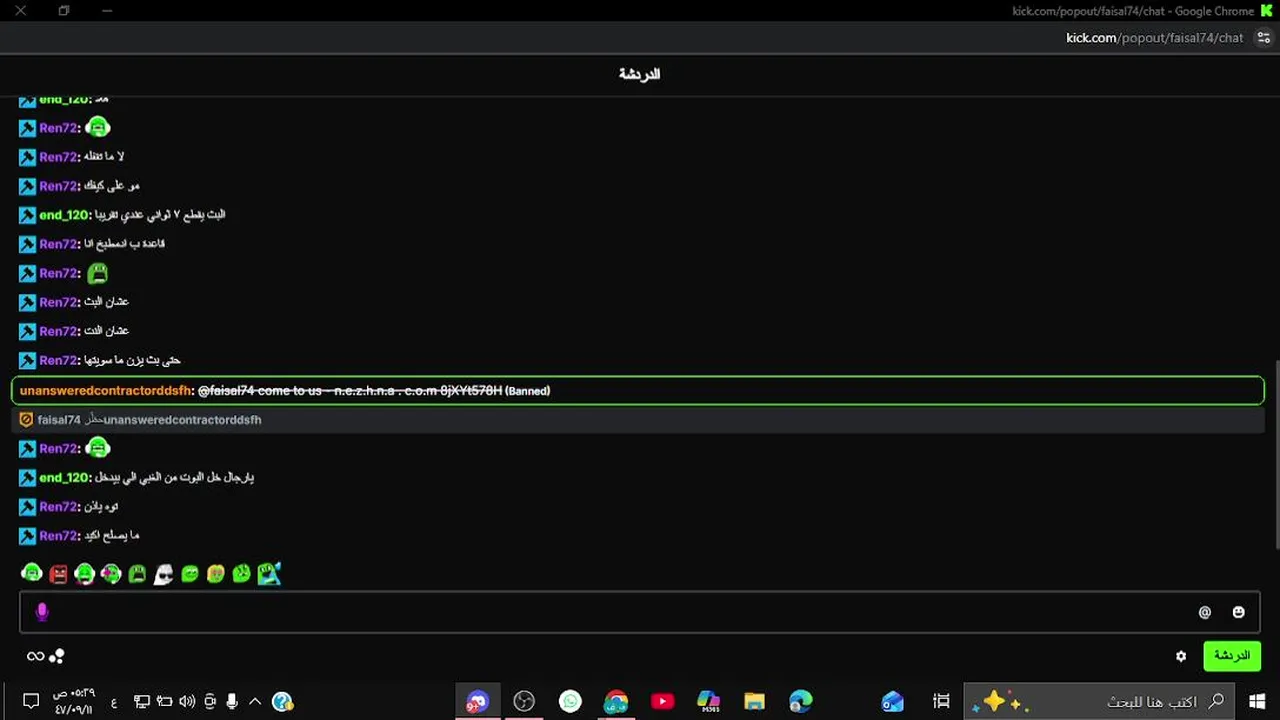Click the Windows search box اكتب هنا للبحث
Viewport: 1280px width, 720px height.
click(1100, 701)
